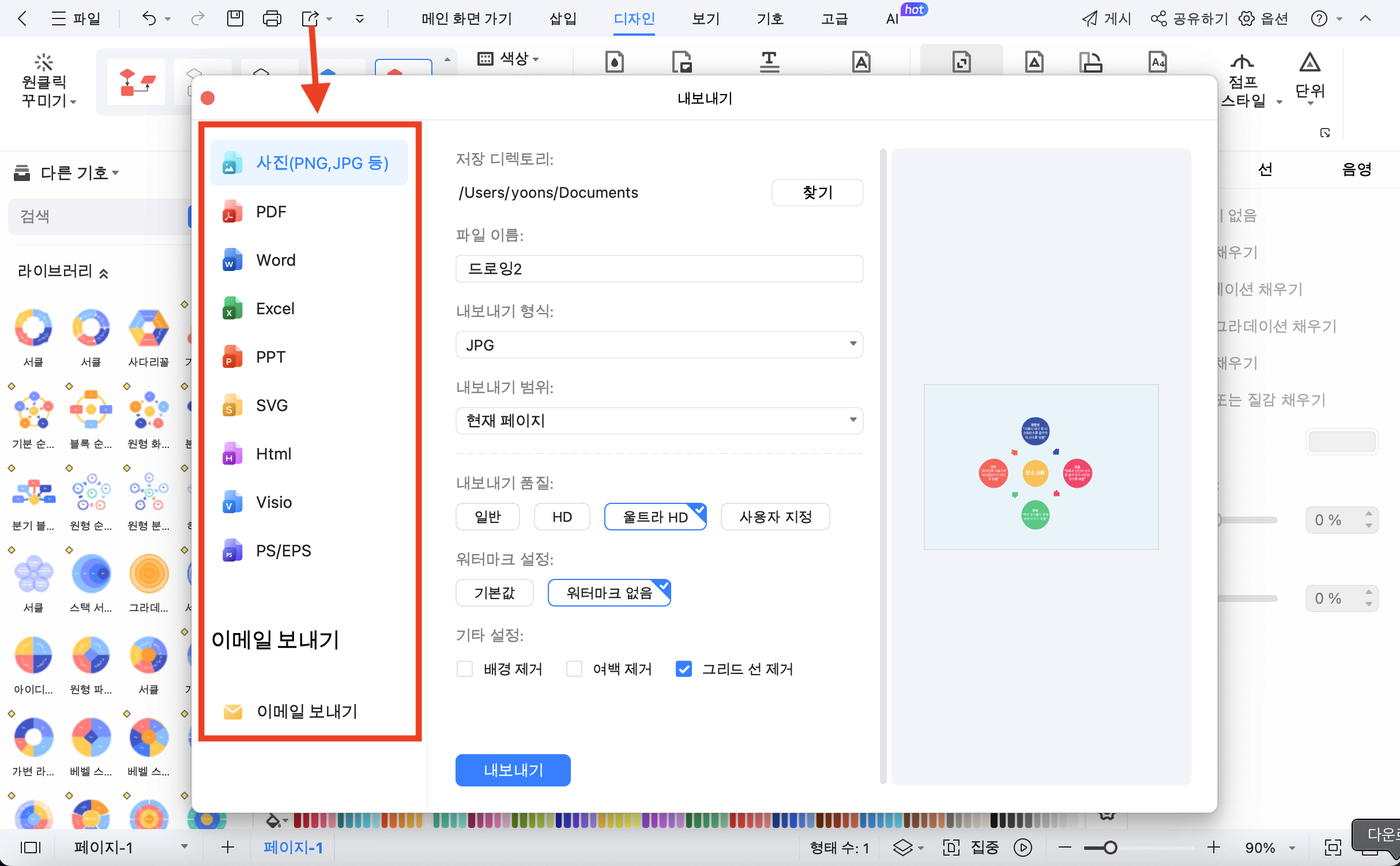This screenshot has height=866, width=1400.
Task: Edit 드로잉2 file name field
Action: pos(659,268)
